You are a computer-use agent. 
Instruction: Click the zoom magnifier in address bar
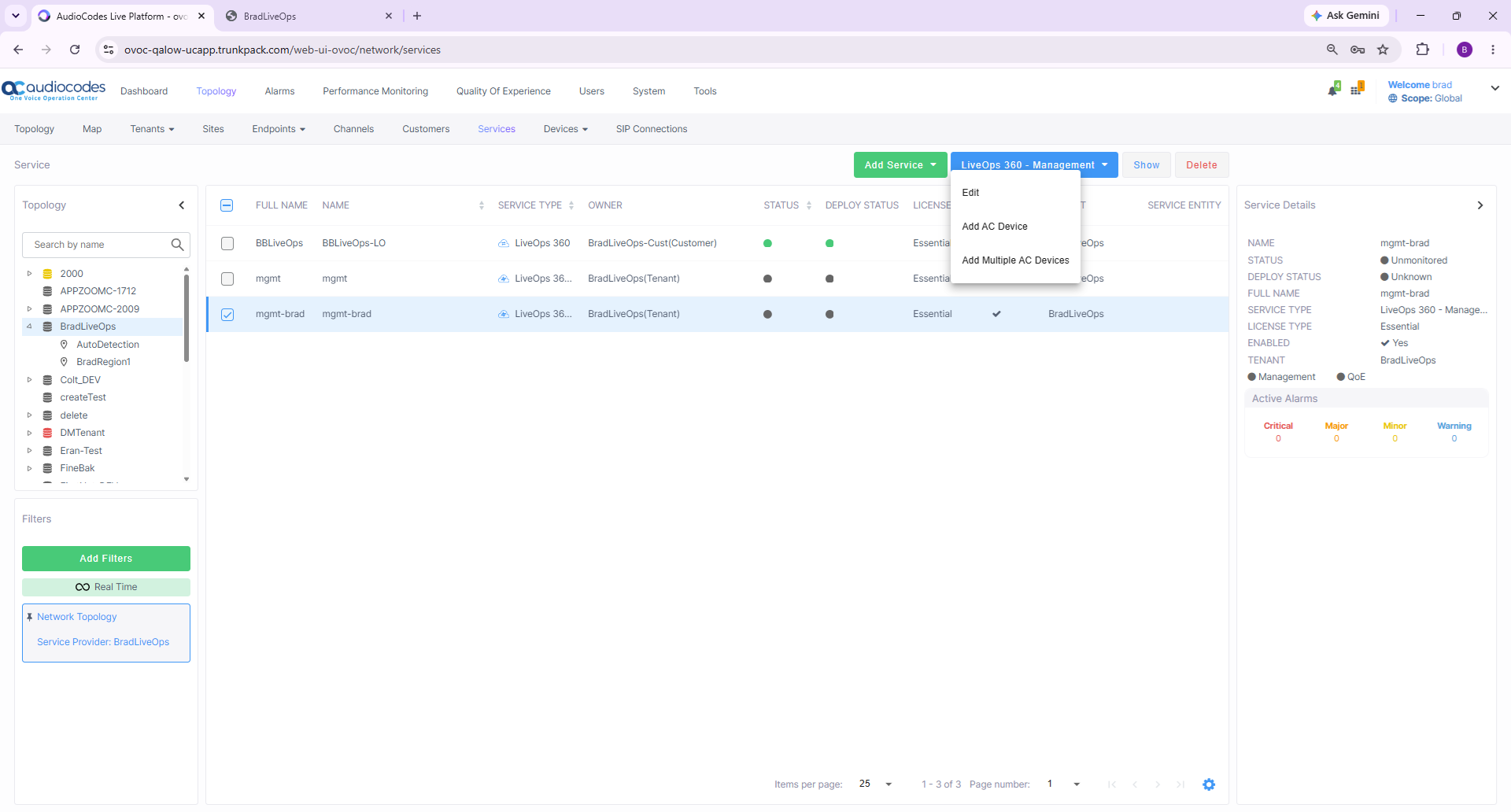point(1332,50)
